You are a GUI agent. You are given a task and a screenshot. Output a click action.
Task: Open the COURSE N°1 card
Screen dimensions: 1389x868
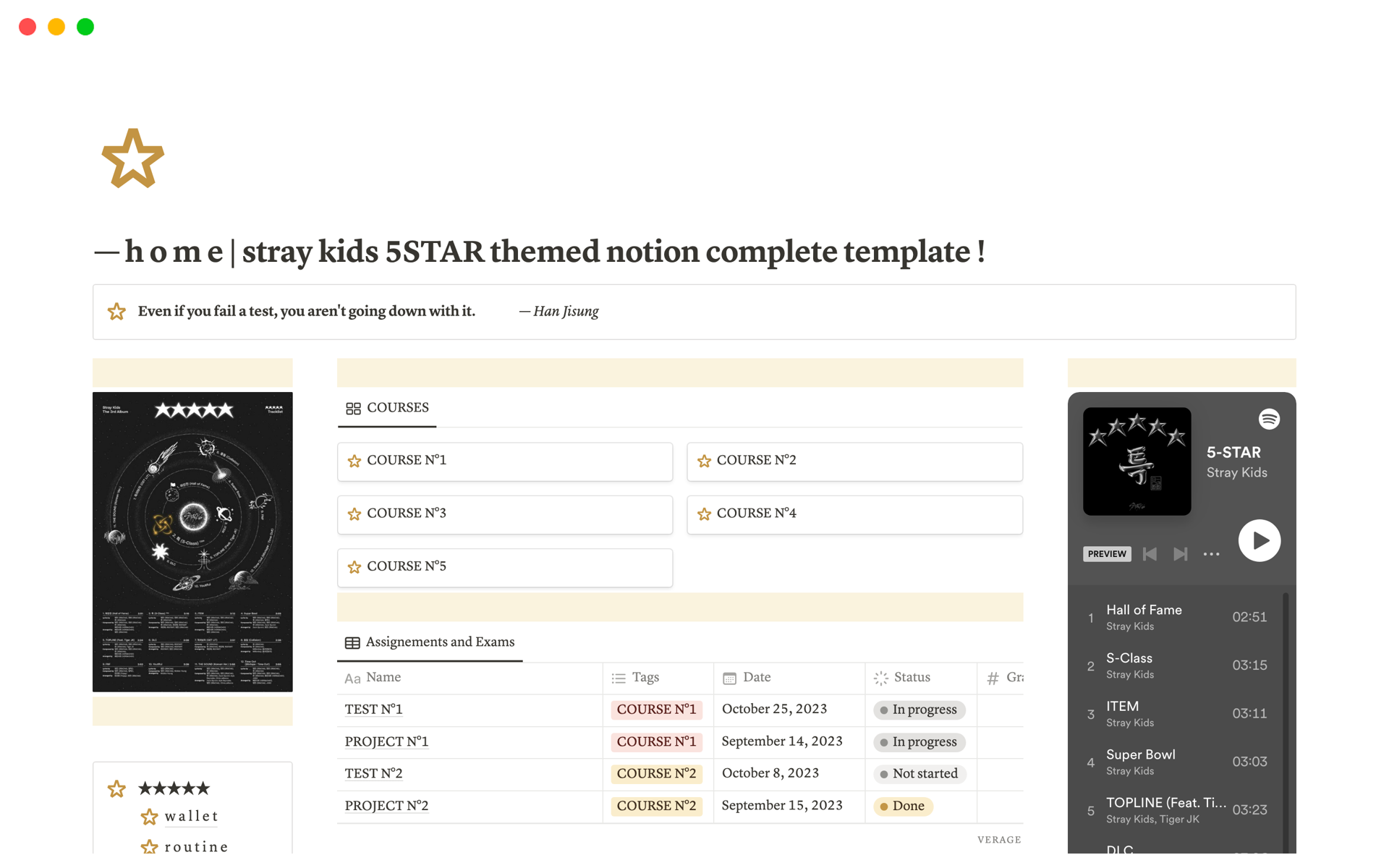tap(505, 461)
